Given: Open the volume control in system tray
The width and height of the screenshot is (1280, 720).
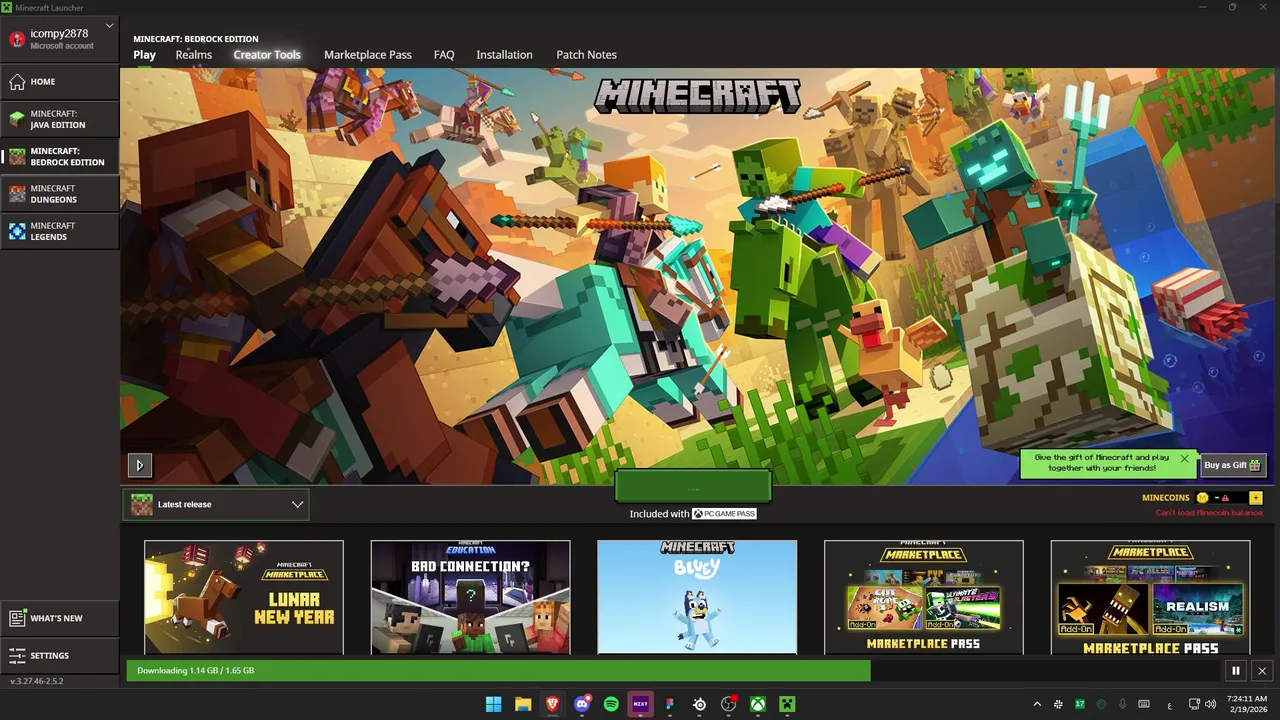Looking at the screenshot, I should [1211, 705].
